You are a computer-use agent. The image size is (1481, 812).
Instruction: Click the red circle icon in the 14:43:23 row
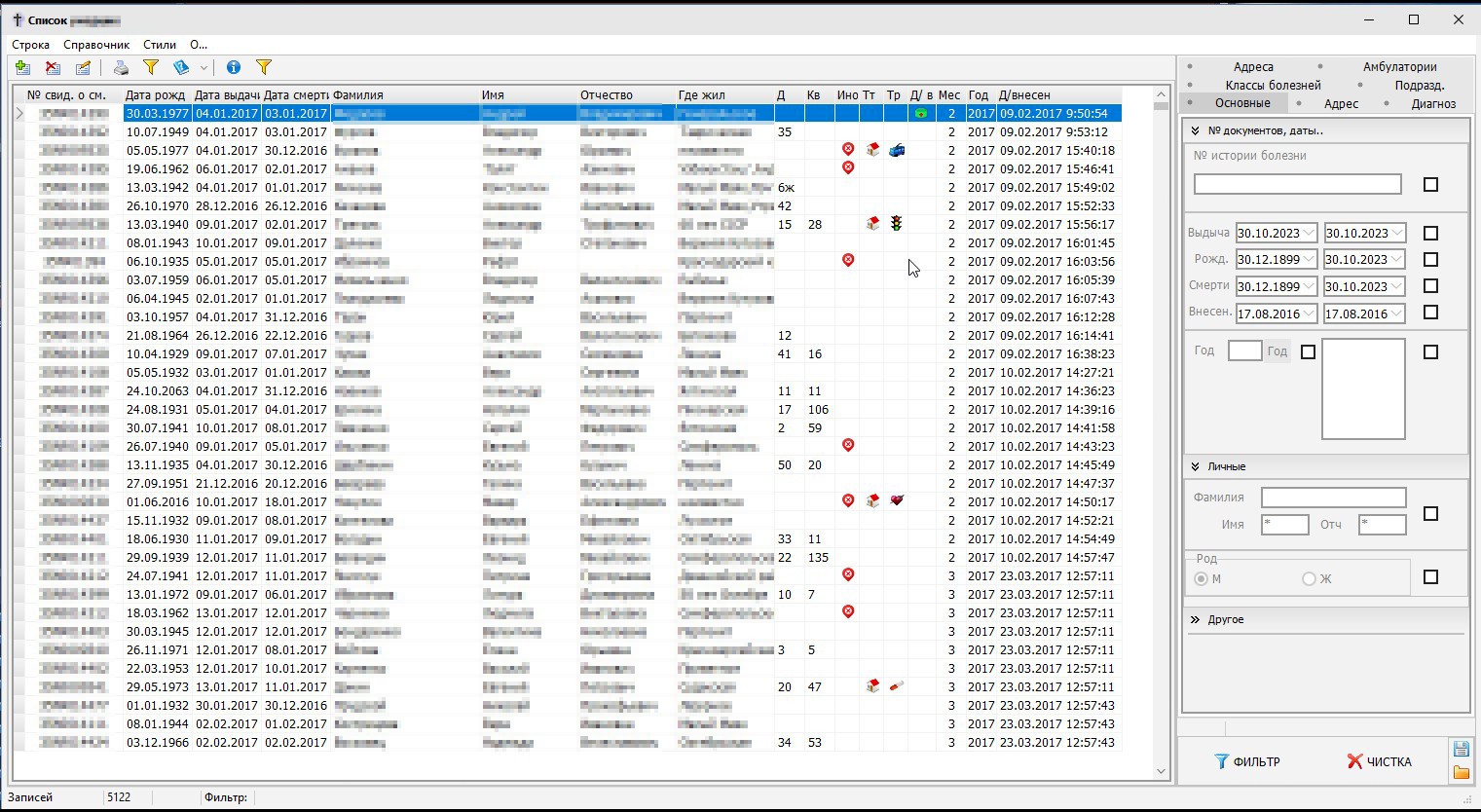coord(848,445)
